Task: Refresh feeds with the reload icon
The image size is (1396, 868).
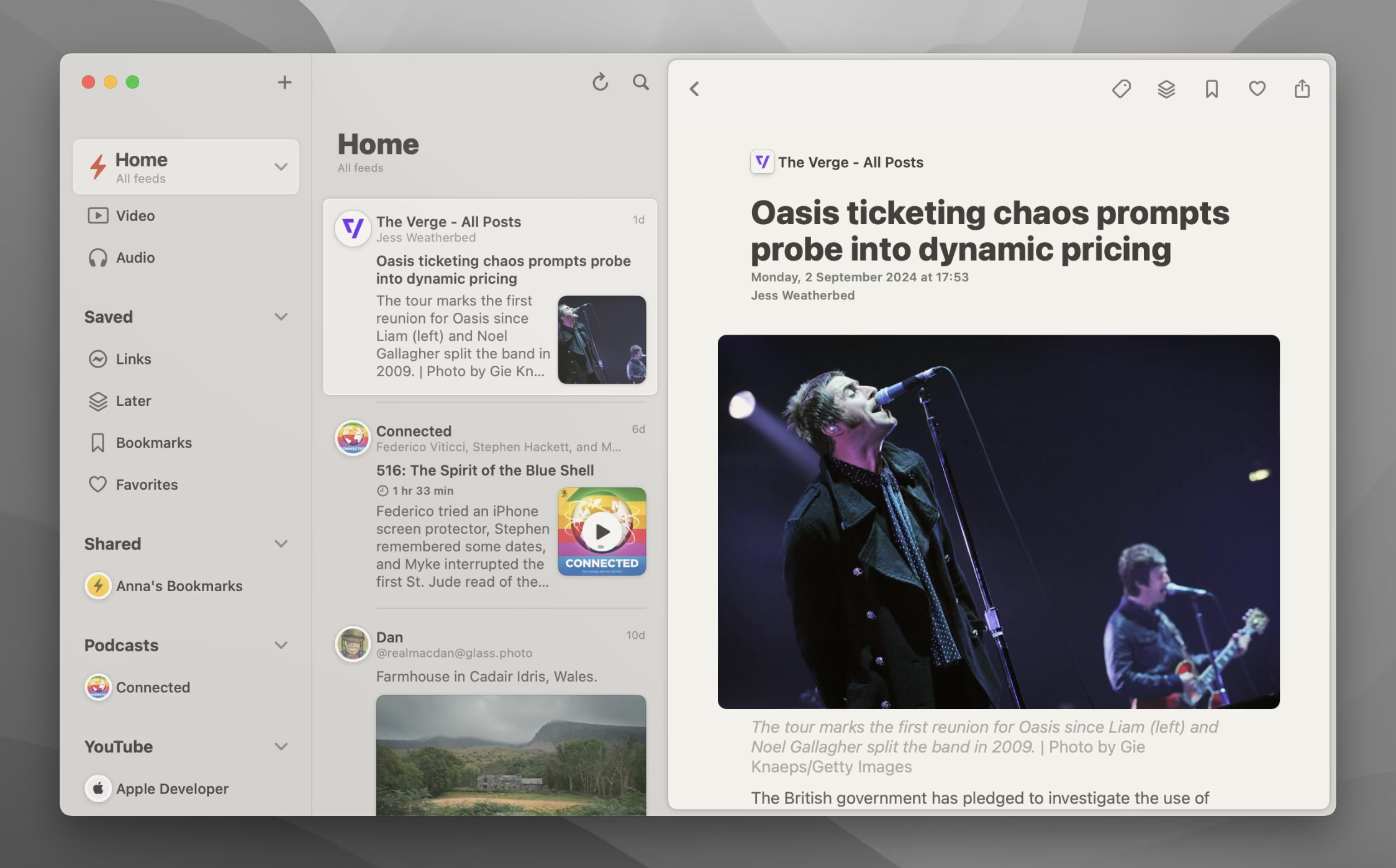Action: coord(600,82)
